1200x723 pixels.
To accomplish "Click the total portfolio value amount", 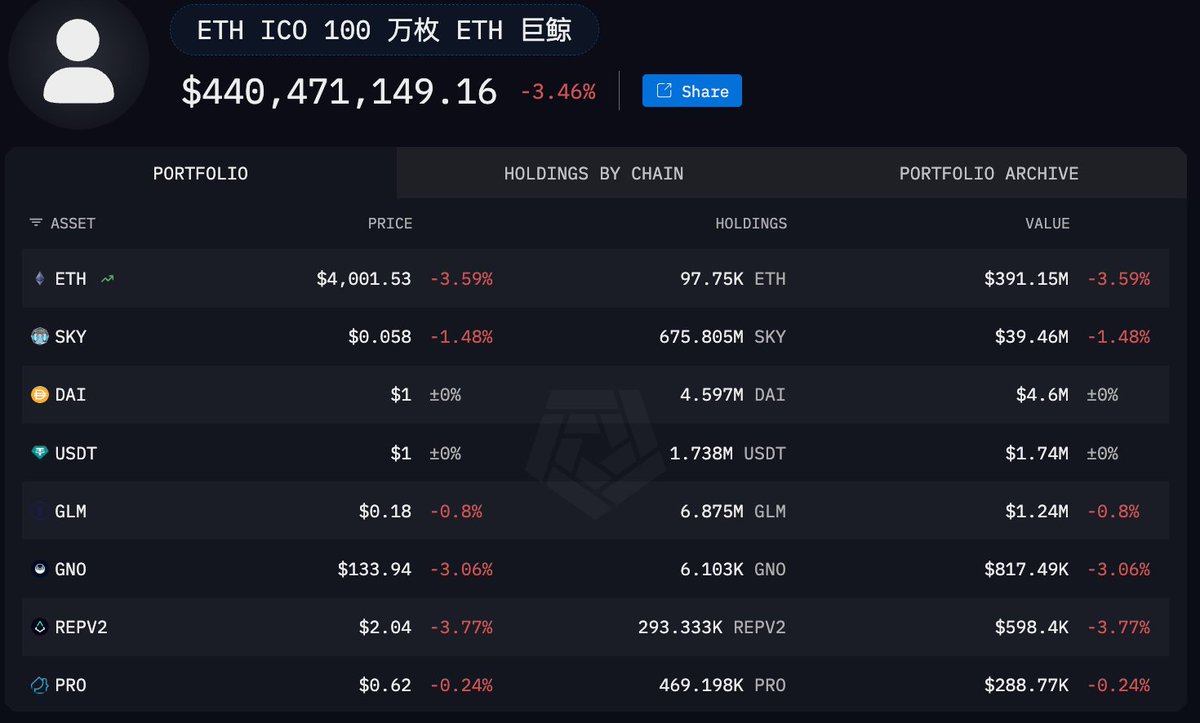I will pyautogui.click(x=339, y=92).
